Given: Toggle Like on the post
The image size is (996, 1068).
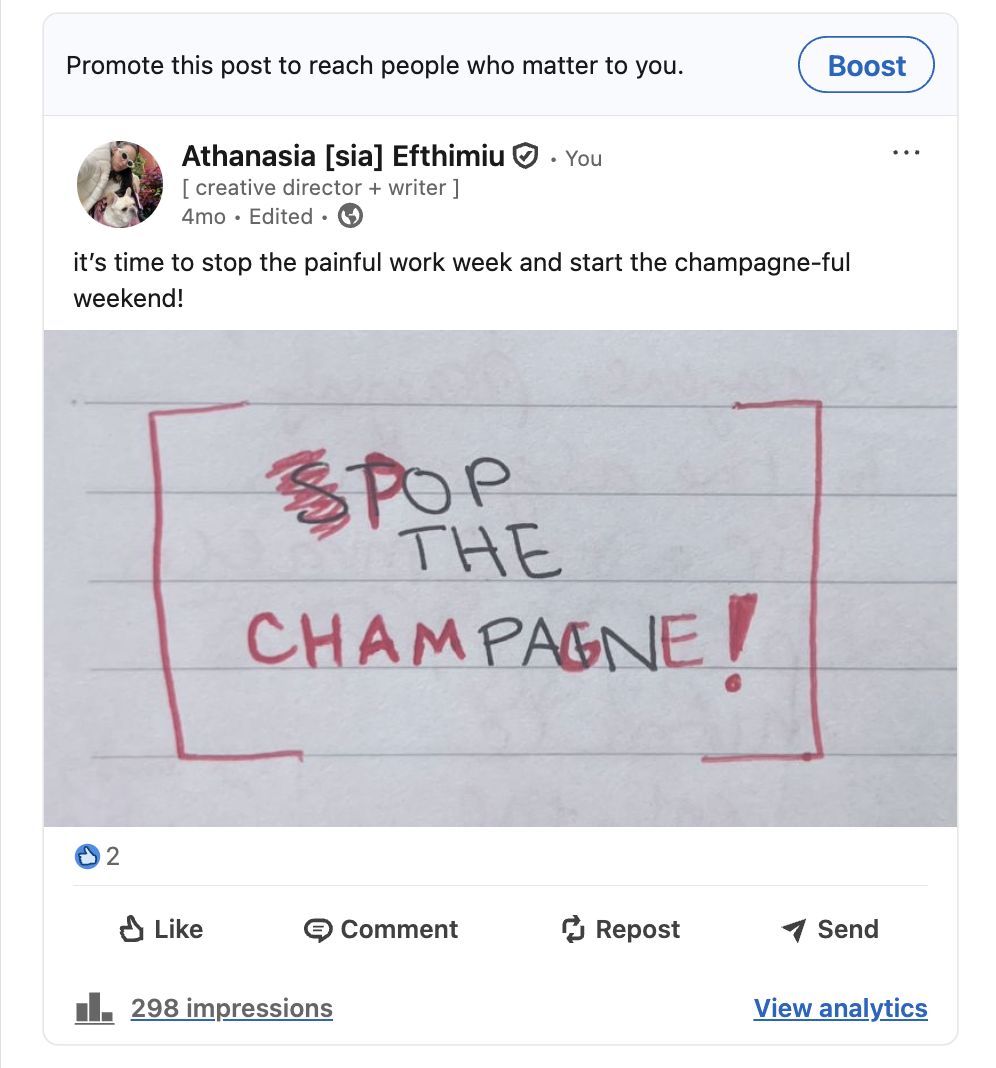Looking at the screenshot, I should [161, 929].
